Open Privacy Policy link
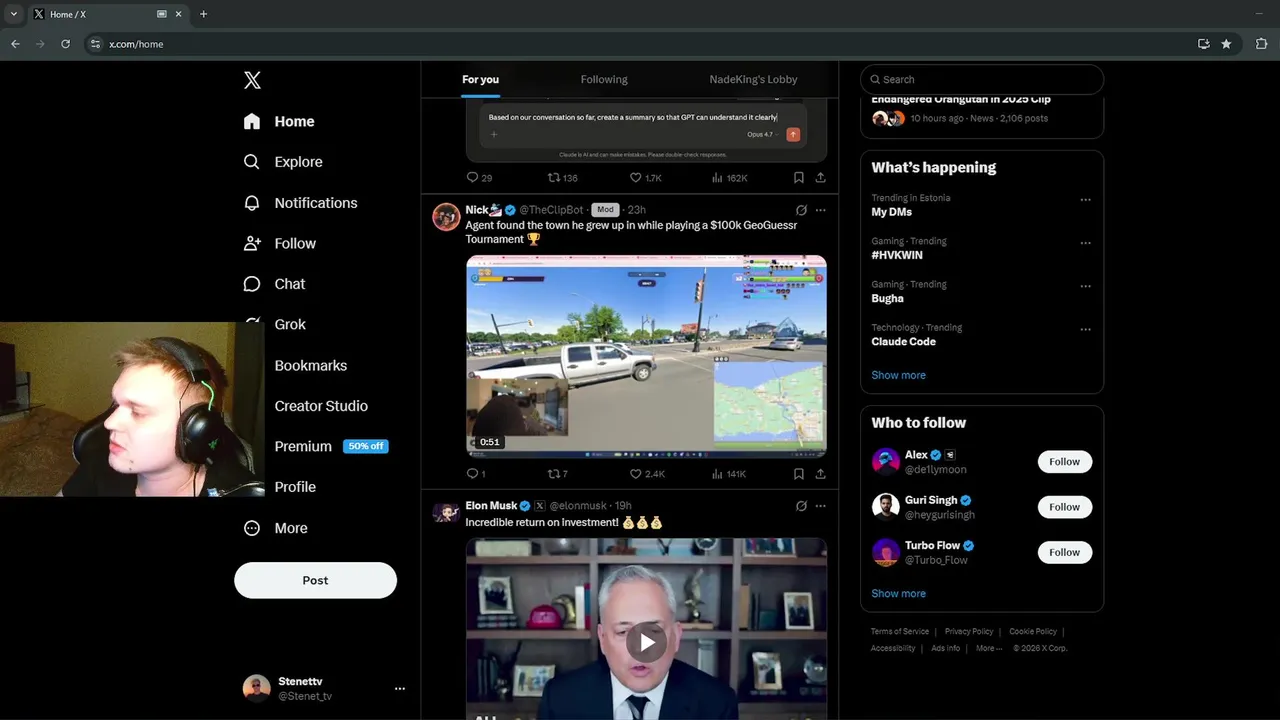Screen dimensions: 1280x720 coord(969,632)
